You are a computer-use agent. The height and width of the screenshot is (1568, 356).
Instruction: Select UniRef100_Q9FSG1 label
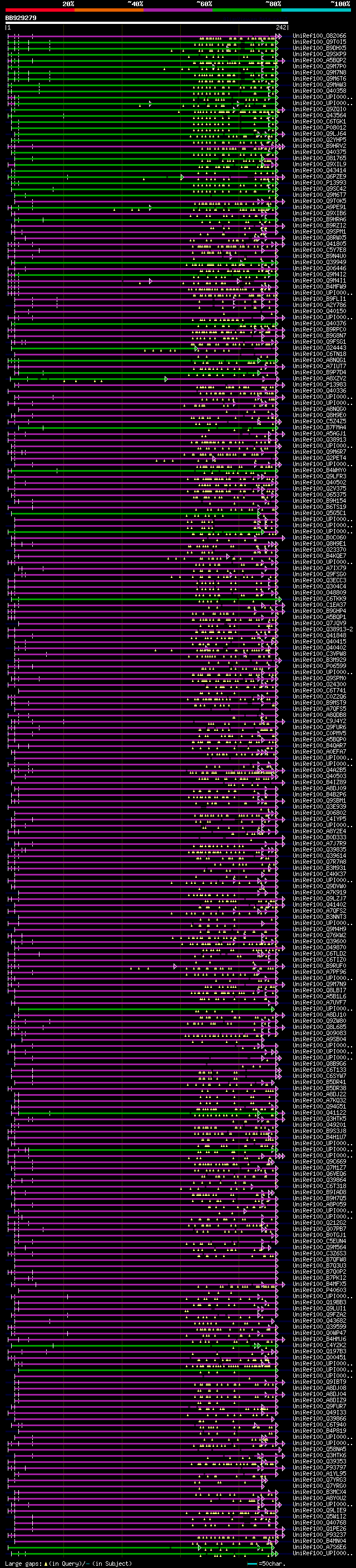click(319, 342)
